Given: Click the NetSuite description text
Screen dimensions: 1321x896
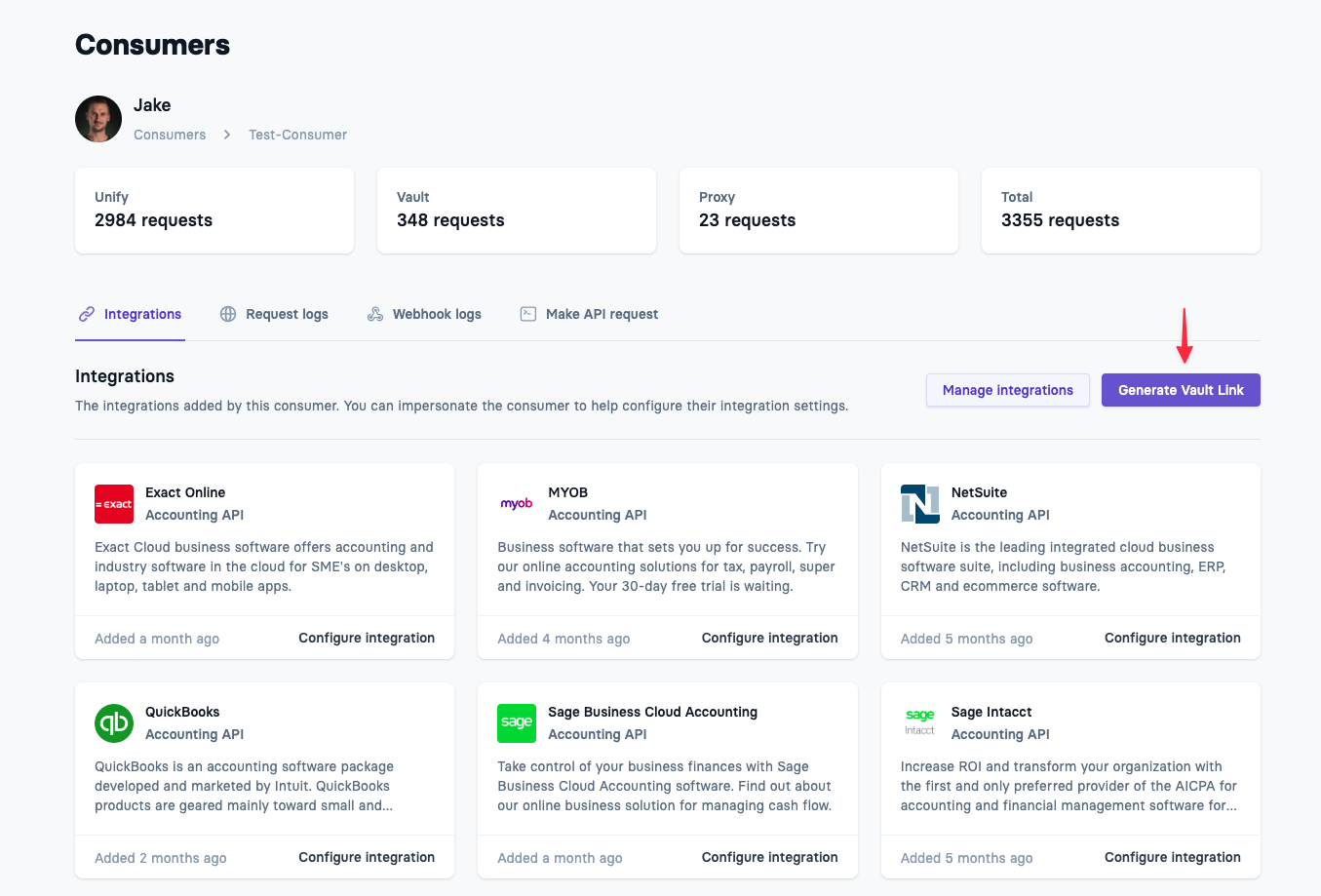Looking at the screenshot, I should pos(1063,566).
